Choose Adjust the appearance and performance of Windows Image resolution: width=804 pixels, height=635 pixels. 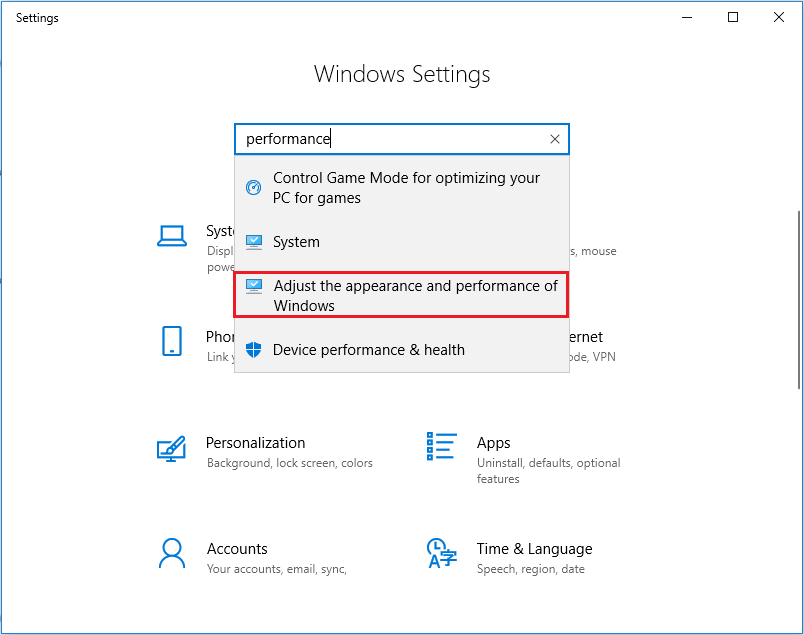(x=401, y=295)
